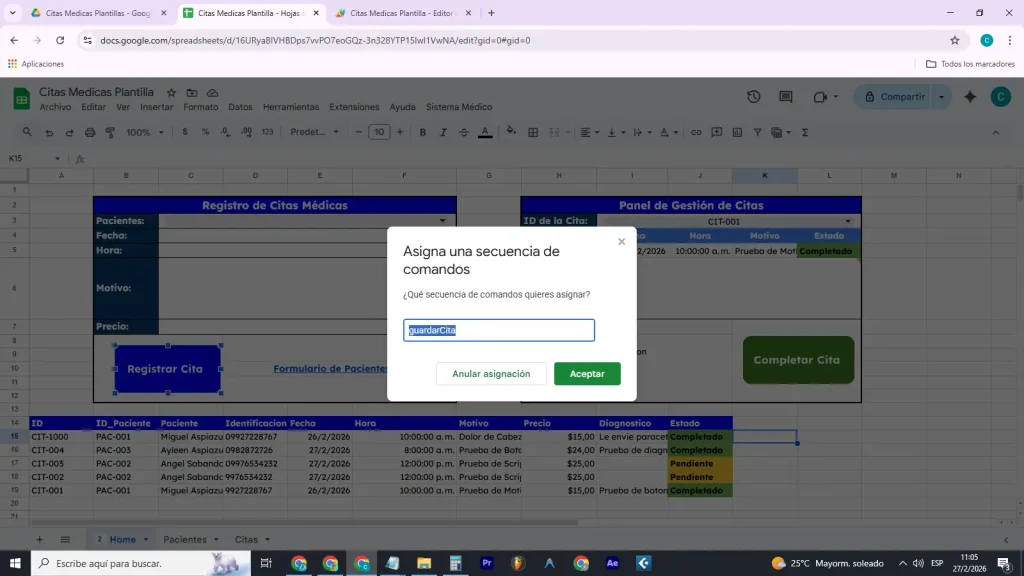Click the insert comment icon
The image size is (1024, 576).
pos(716,131)
